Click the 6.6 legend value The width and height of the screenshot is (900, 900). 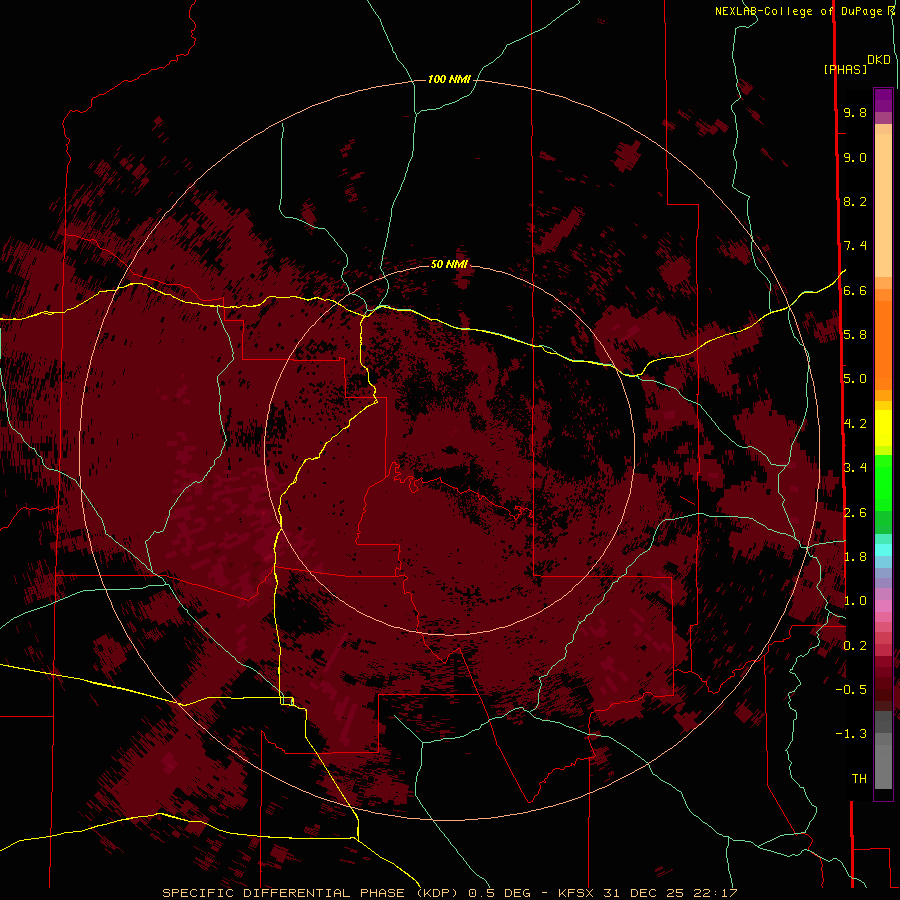pos(855,290)
